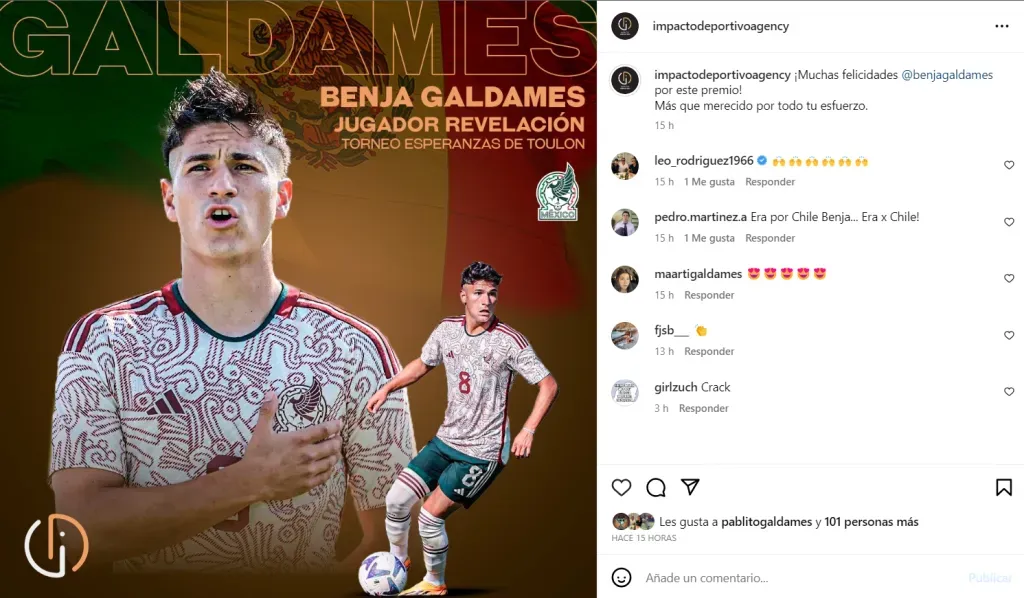Image resolution: width=1024 pixels, height=598 pixels.
Task: Share the post with the paper plane icon
Action: [x=690, y=487]
